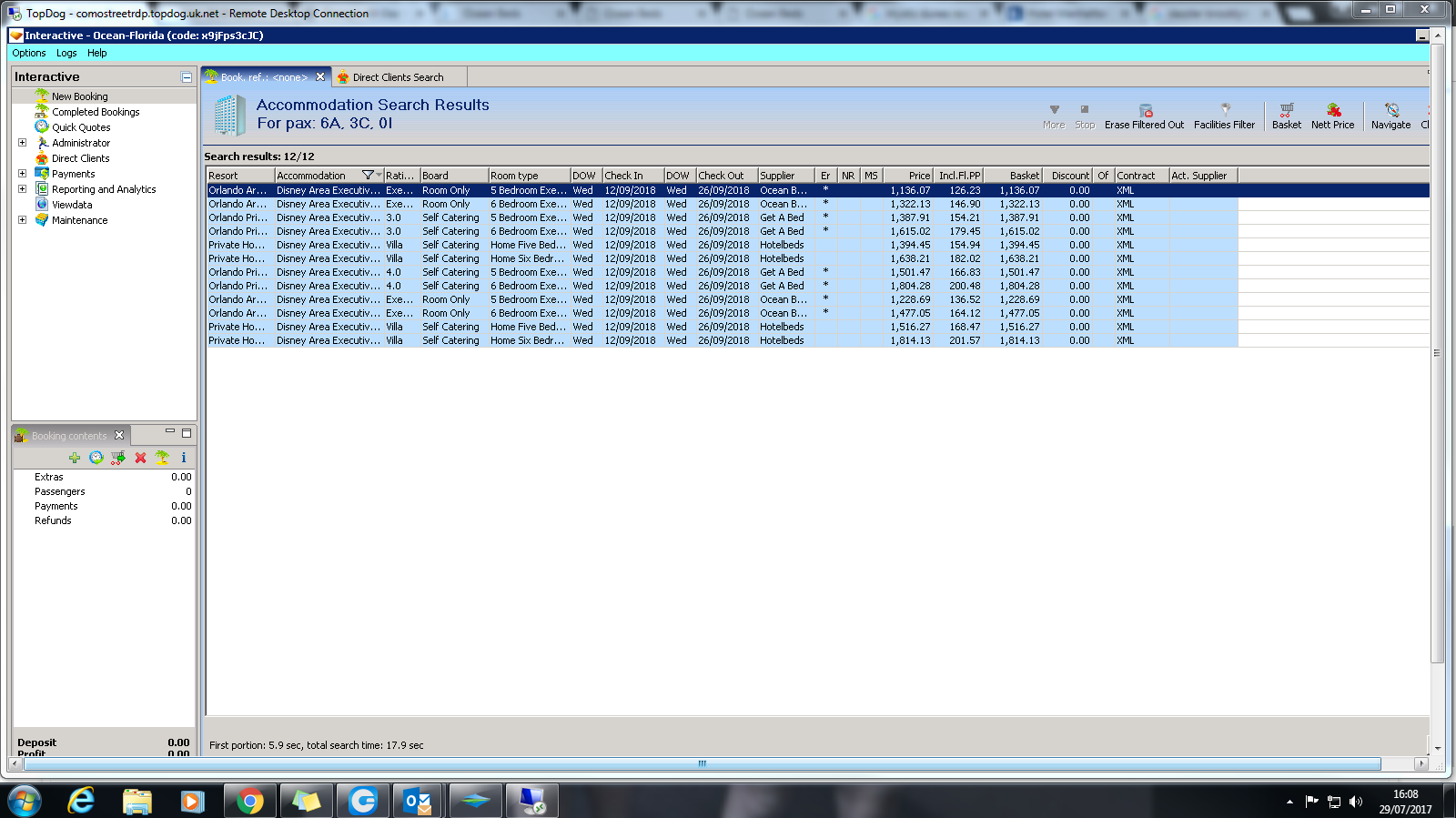Sort by the Board column header

tap(454, 176)
